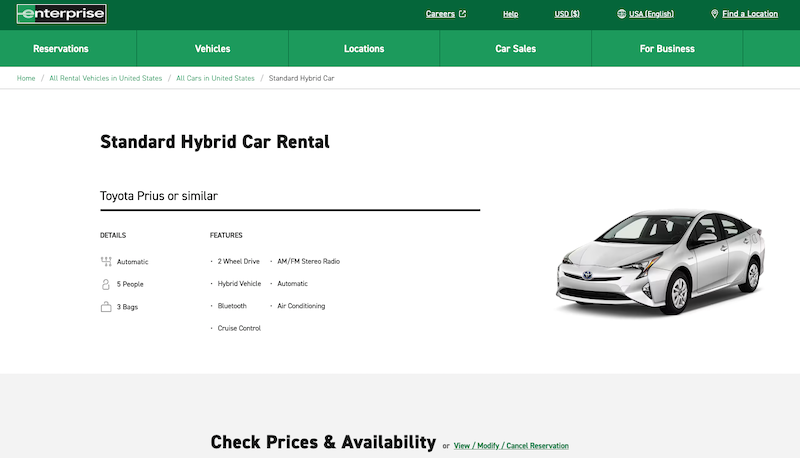Image resolution: width=800 pixels, height=458 pixels.
Task: Click the globe icon beside USA (English)
Action: coord(621,14)
